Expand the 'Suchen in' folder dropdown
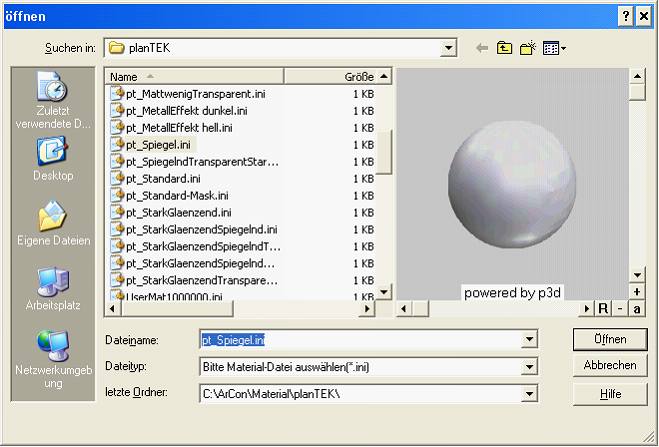Viewport: 659px width, 447px height. pyautogui.click(x=449, y=48)
